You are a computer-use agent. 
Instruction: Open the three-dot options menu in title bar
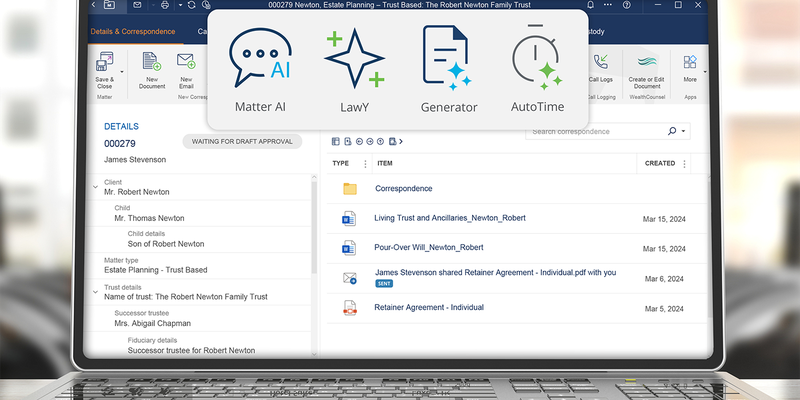pos(608,5)
